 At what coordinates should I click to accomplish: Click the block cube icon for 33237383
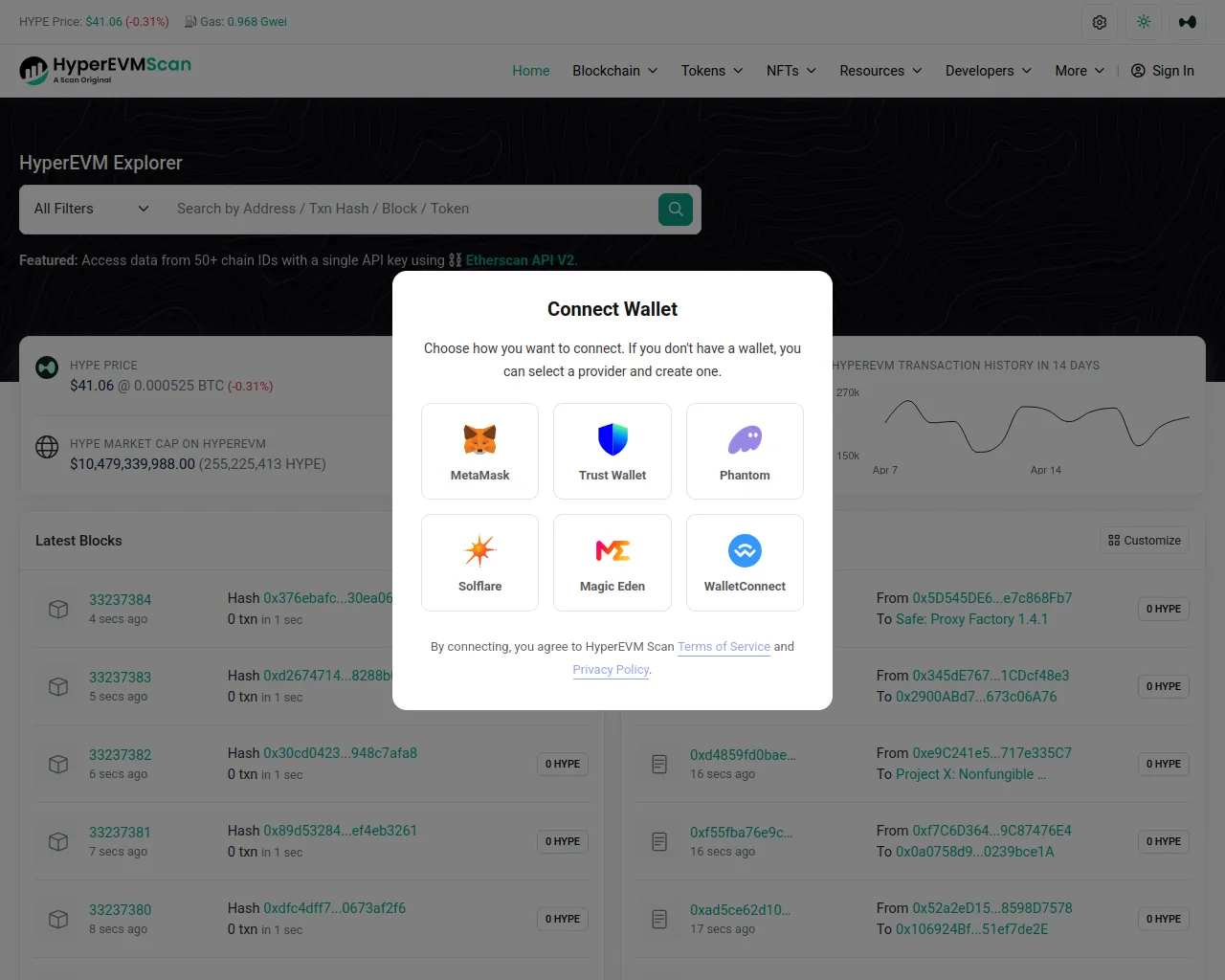click(x=58, y=686)
